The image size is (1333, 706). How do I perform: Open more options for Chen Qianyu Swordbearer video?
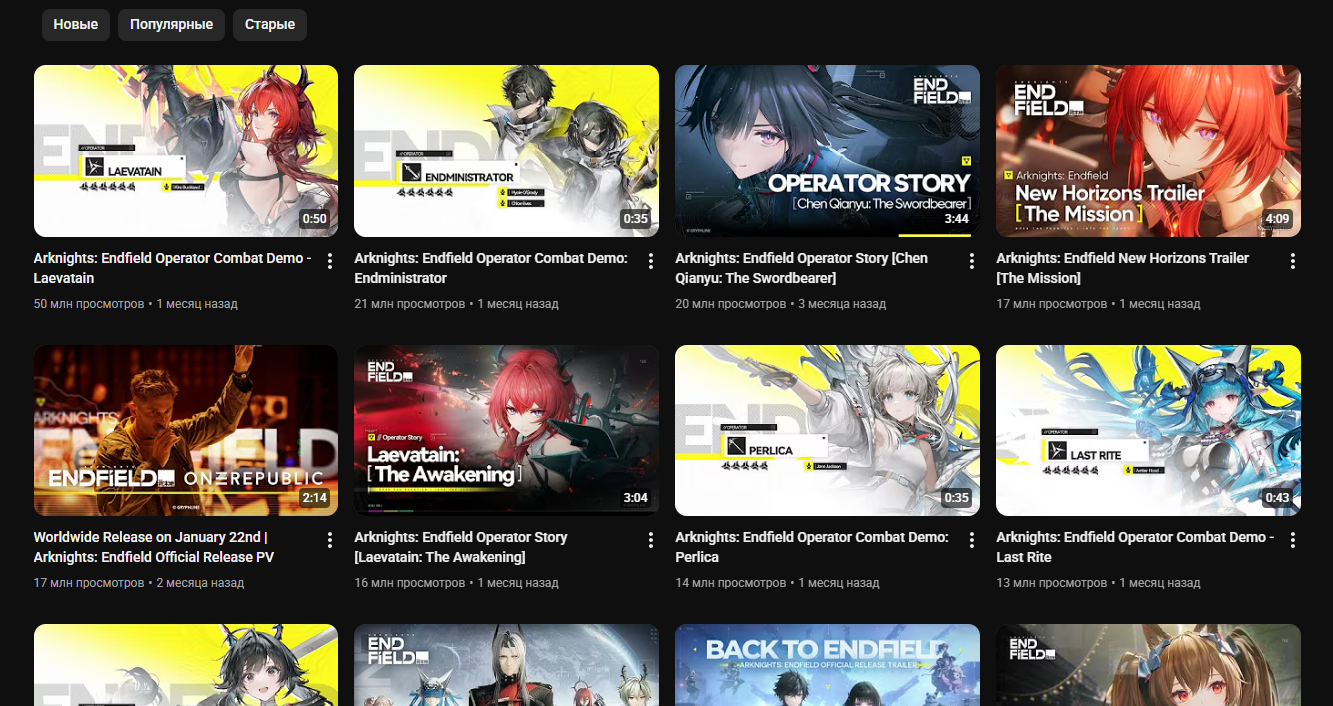pos(972,261)
